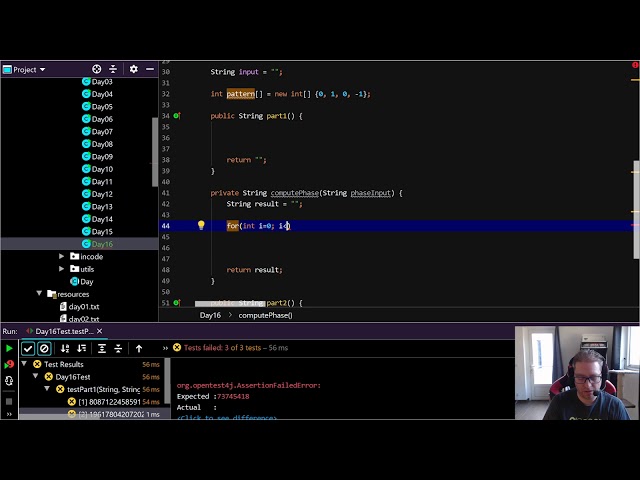Collapse the testPart1 node
640x480 pixels.
(x=47, y=389)
